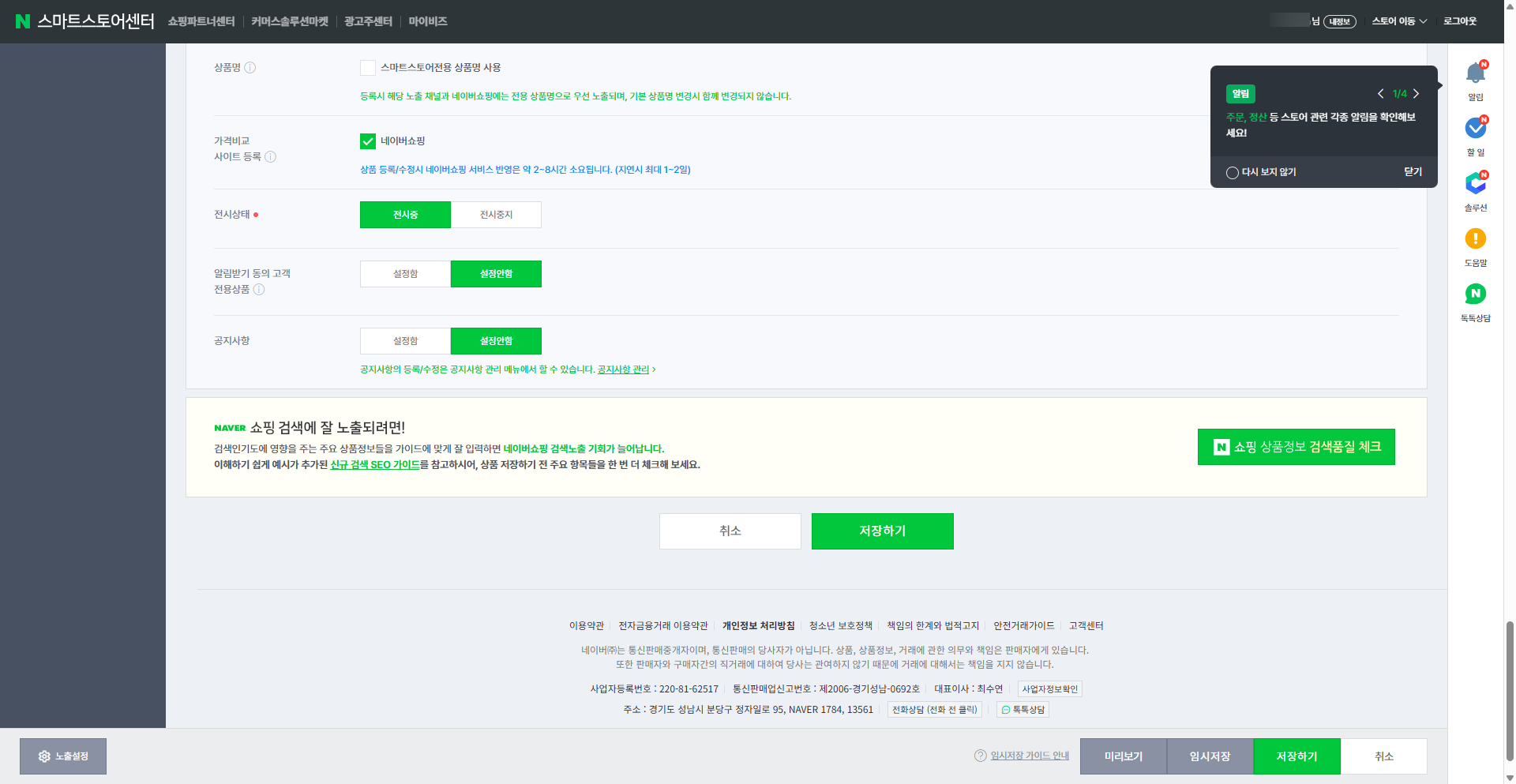The width and height of the screenshot is (1516, 784).
Task: Select the 다시 보지 않기 radio option
Action: click(x=1233, y=172)
